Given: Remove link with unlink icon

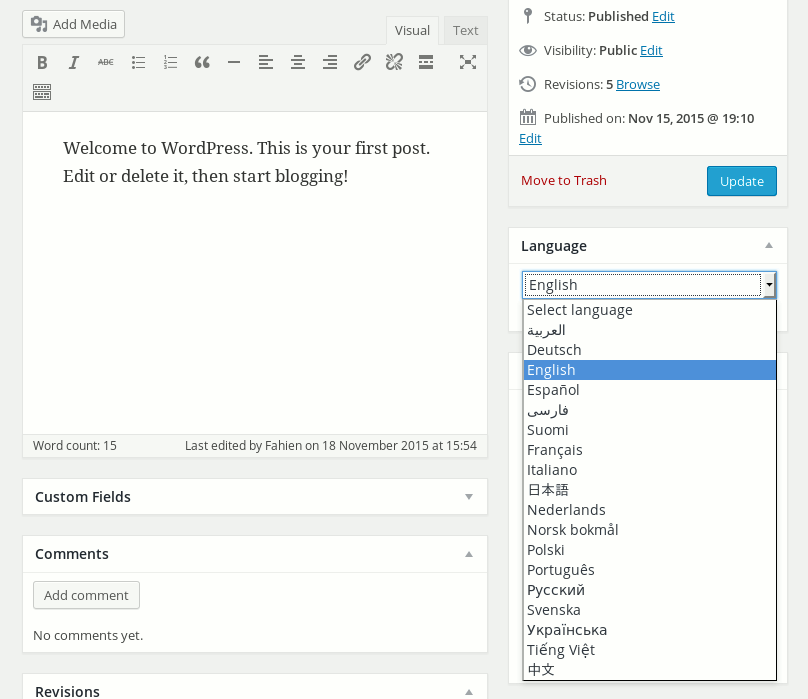Looking at the screenshot, I should coord(394,62).
